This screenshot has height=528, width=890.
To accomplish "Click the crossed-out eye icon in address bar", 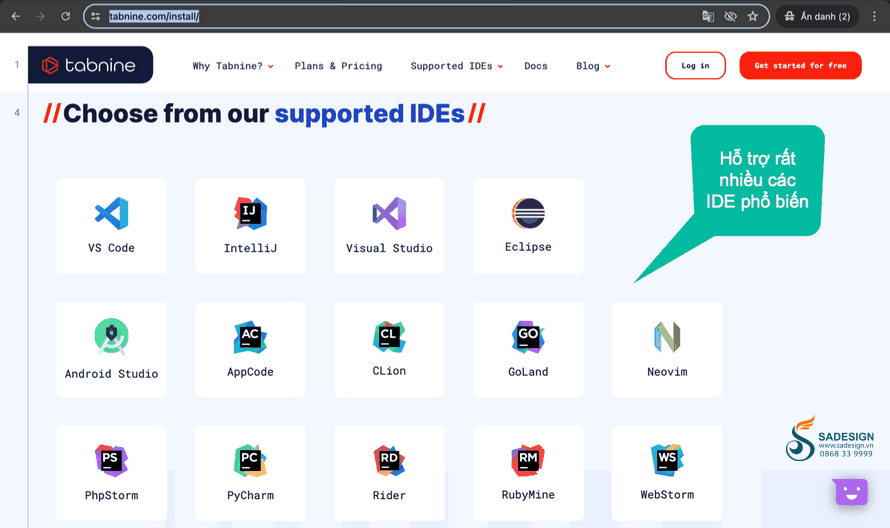I will (x=731, y=16).
